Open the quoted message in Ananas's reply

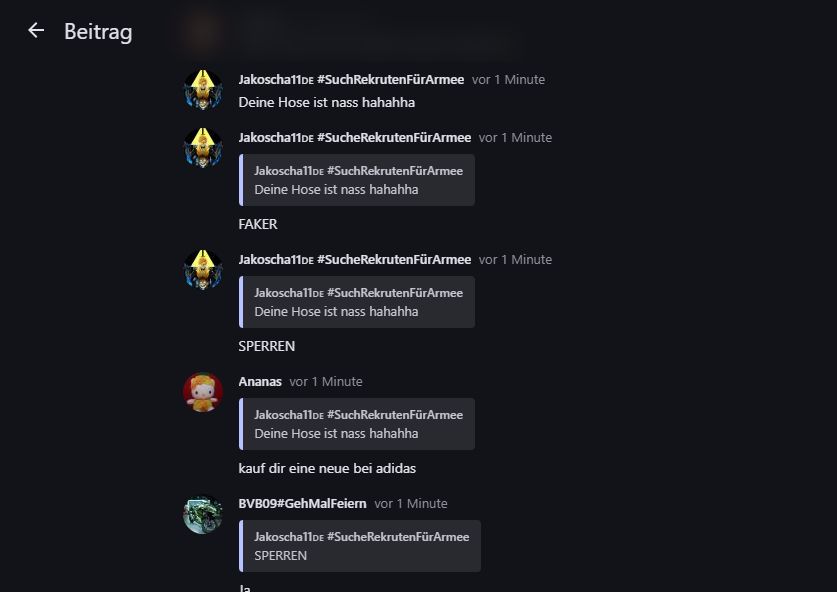point(358,424)
